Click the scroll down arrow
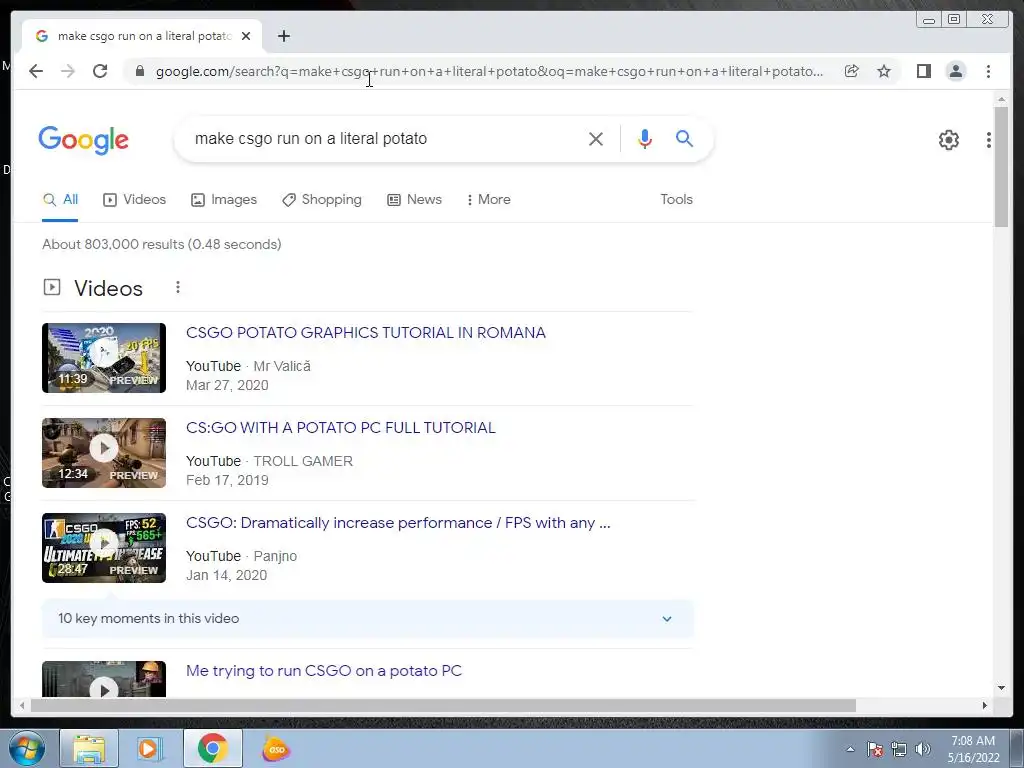Screen dimensions: 1024x768 [x=1001, y=688]
